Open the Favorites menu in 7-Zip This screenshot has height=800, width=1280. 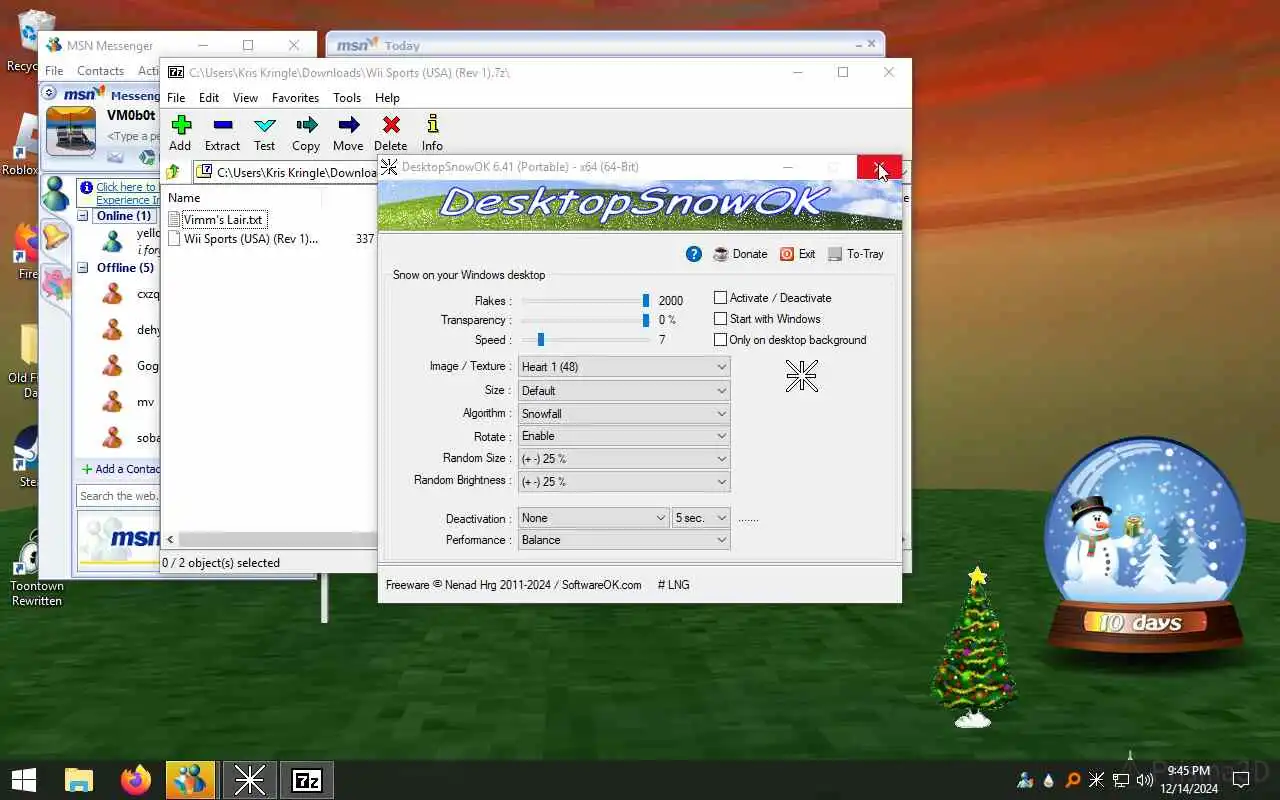click(x=295, y=98)
